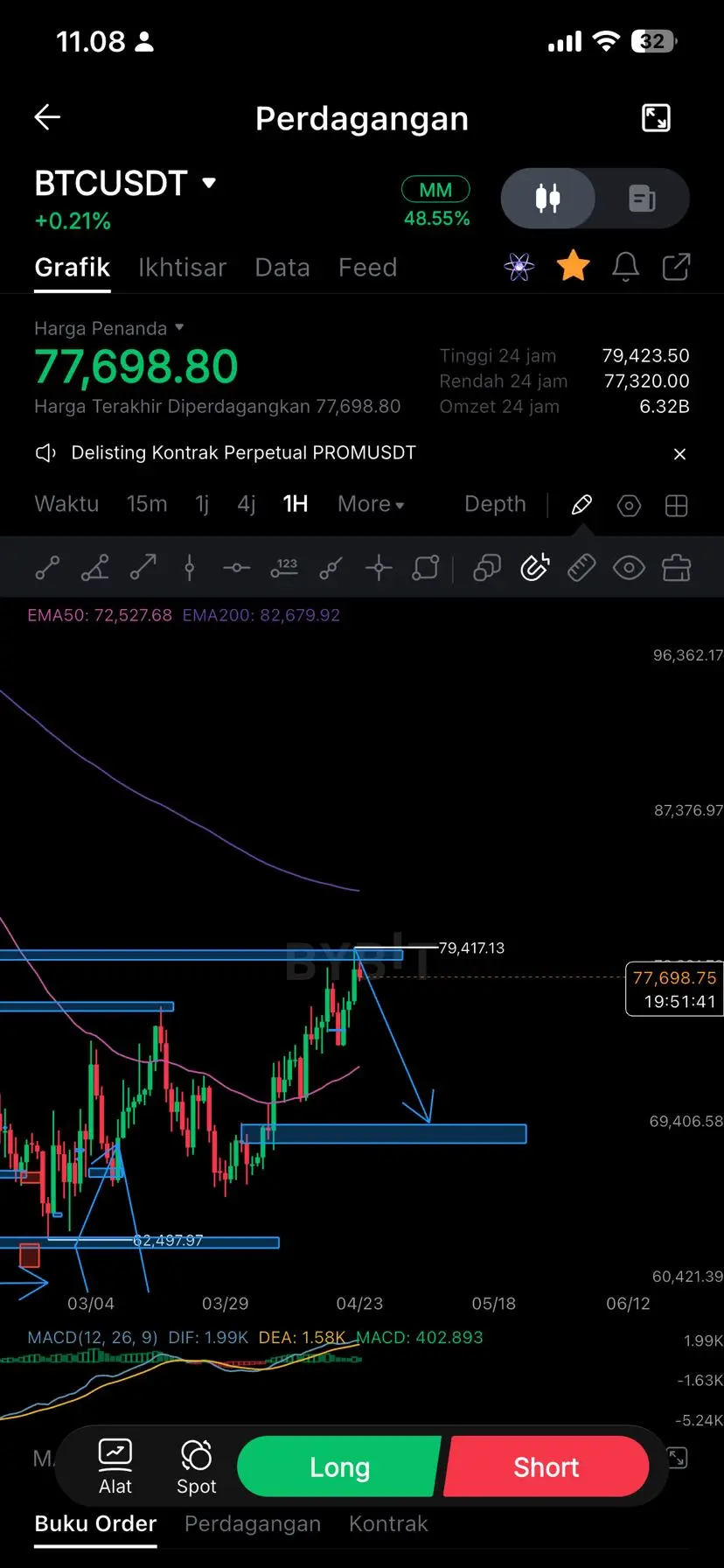Toggle the drawing tools pencil icon
724x1568 pixels.
[581, 505]
